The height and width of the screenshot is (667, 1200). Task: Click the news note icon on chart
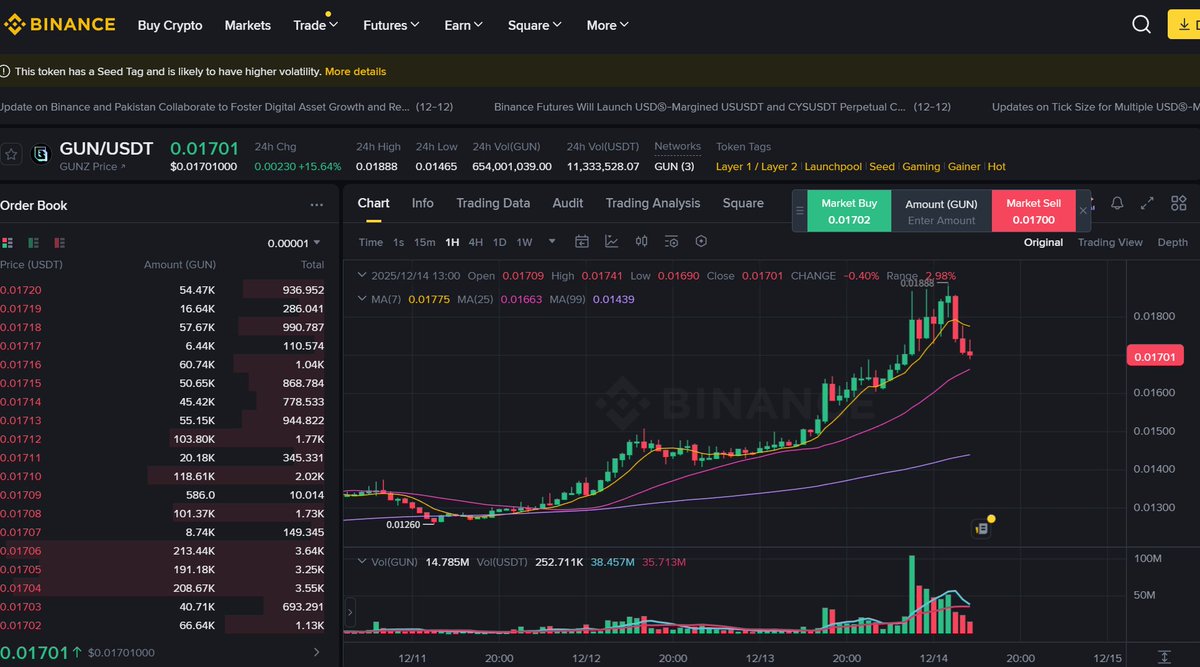point(982,528)
